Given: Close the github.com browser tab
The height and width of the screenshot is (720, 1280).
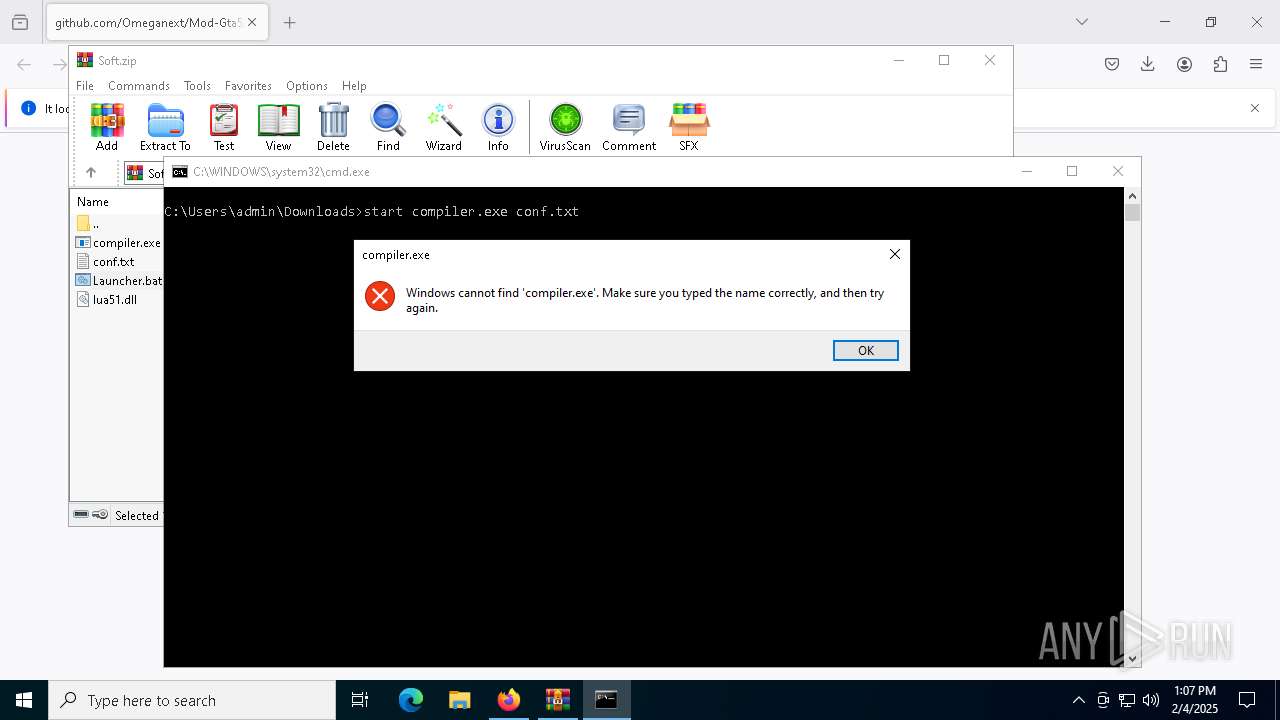Looking at the screenshot, I should (x=252, y=22).
